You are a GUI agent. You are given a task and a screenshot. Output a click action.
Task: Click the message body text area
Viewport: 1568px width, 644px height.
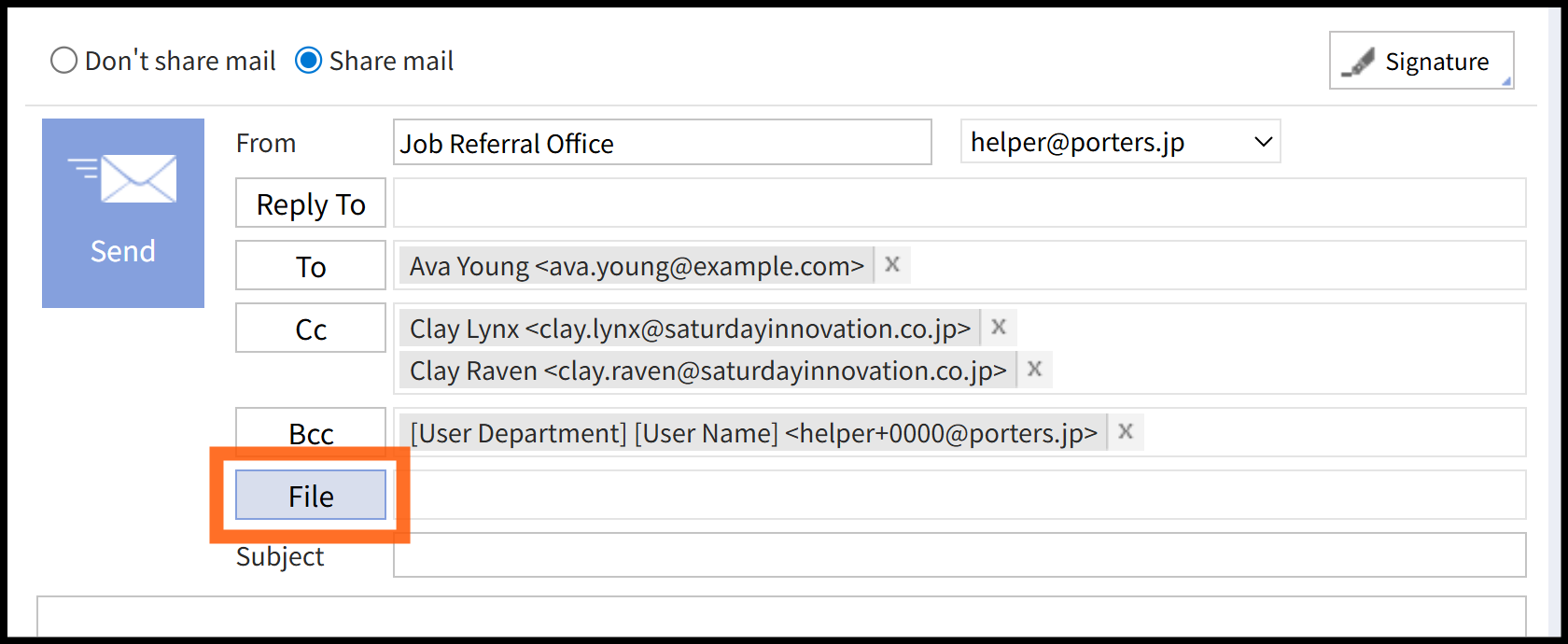pyautogui.click(x=782, y=618)
